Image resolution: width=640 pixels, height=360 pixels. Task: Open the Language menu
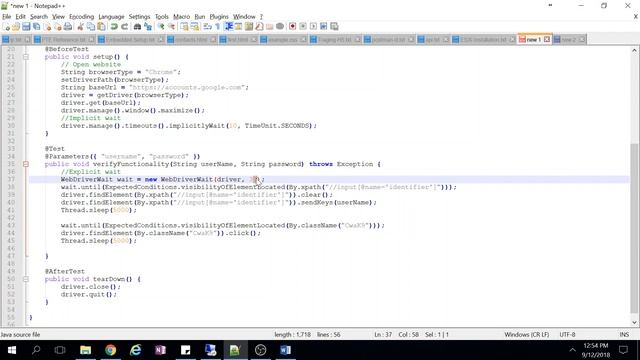pyautogui.click(x=111, y=17)
